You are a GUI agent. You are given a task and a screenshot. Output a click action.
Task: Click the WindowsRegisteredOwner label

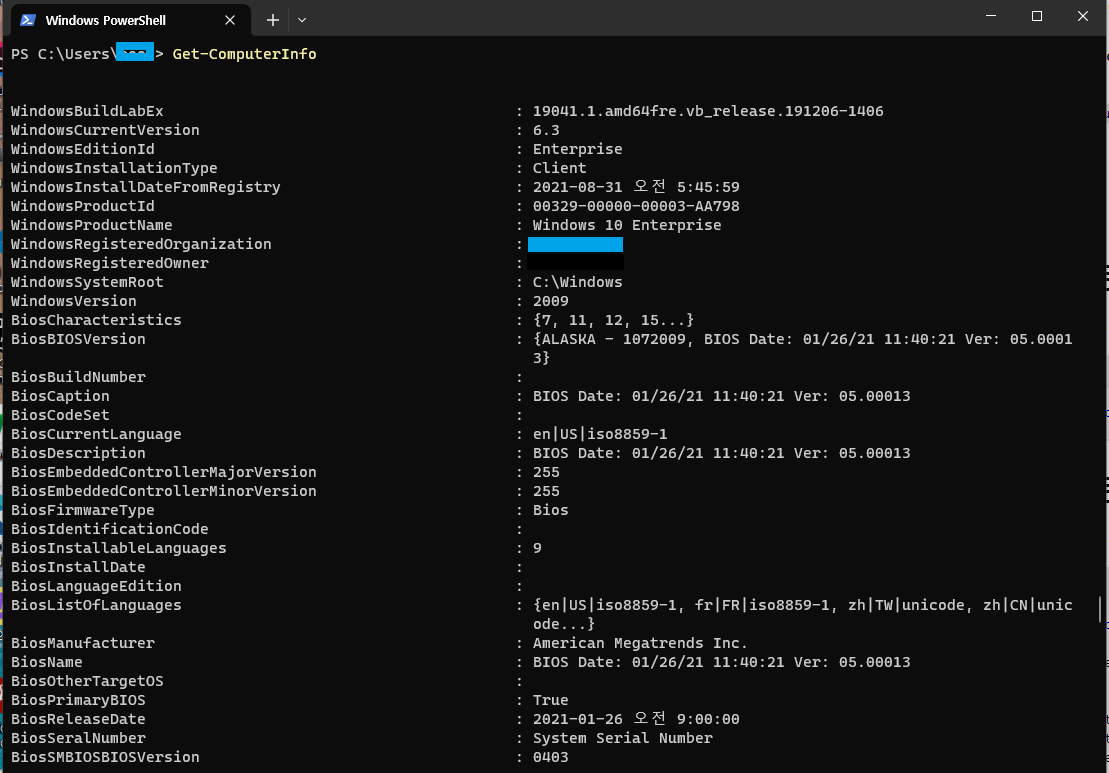coord(110,263)
